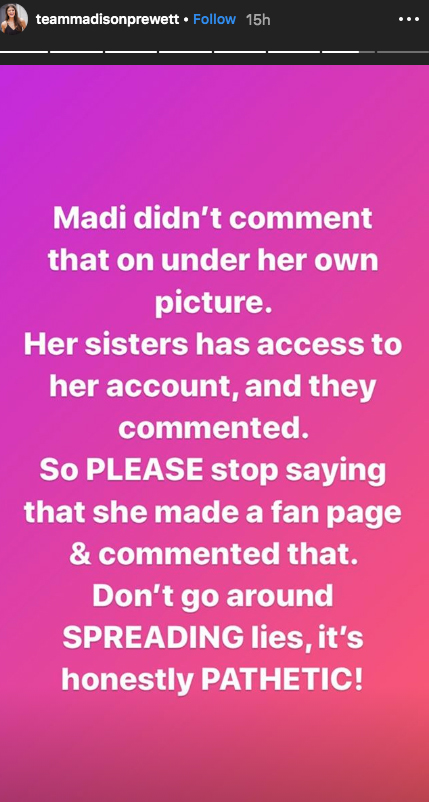Click the teammadisonprewett username

point(107,19)
